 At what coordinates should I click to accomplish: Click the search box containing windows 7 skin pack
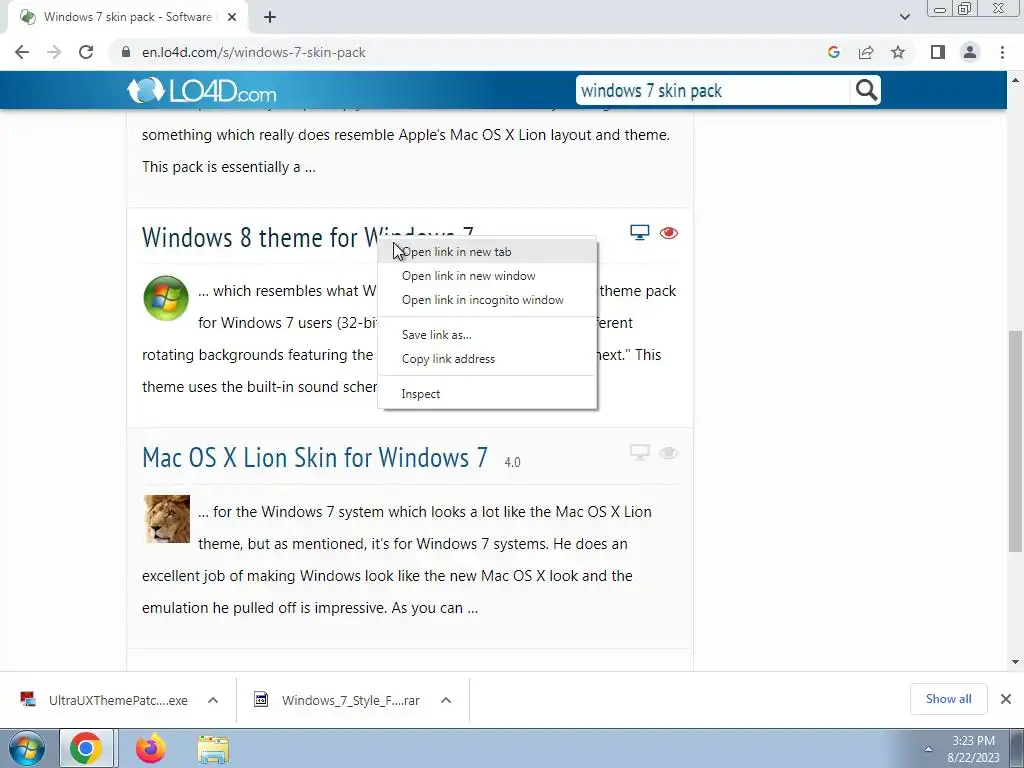pos(713,90)
